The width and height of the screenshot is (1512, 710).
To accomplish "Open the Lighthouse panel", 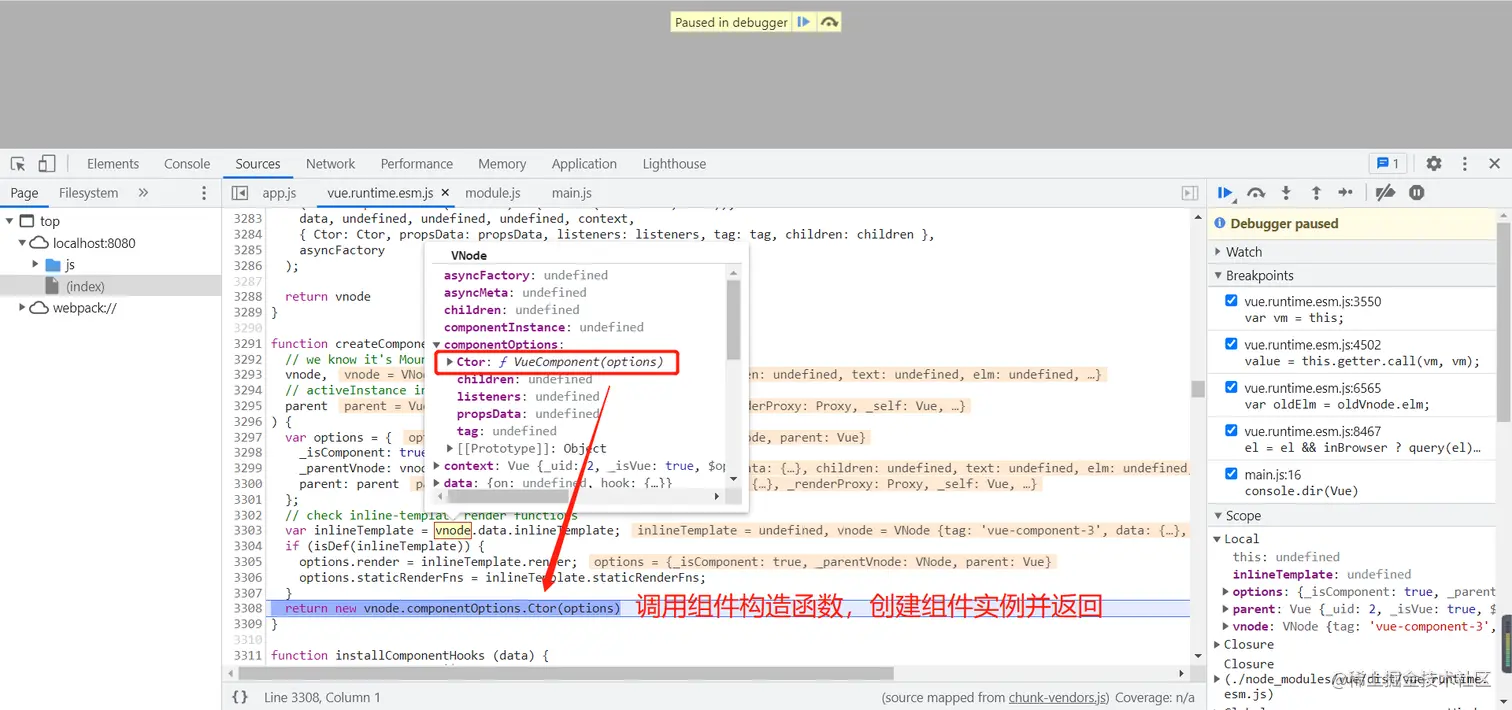I will pyautogui.click(x=674, y=164).
